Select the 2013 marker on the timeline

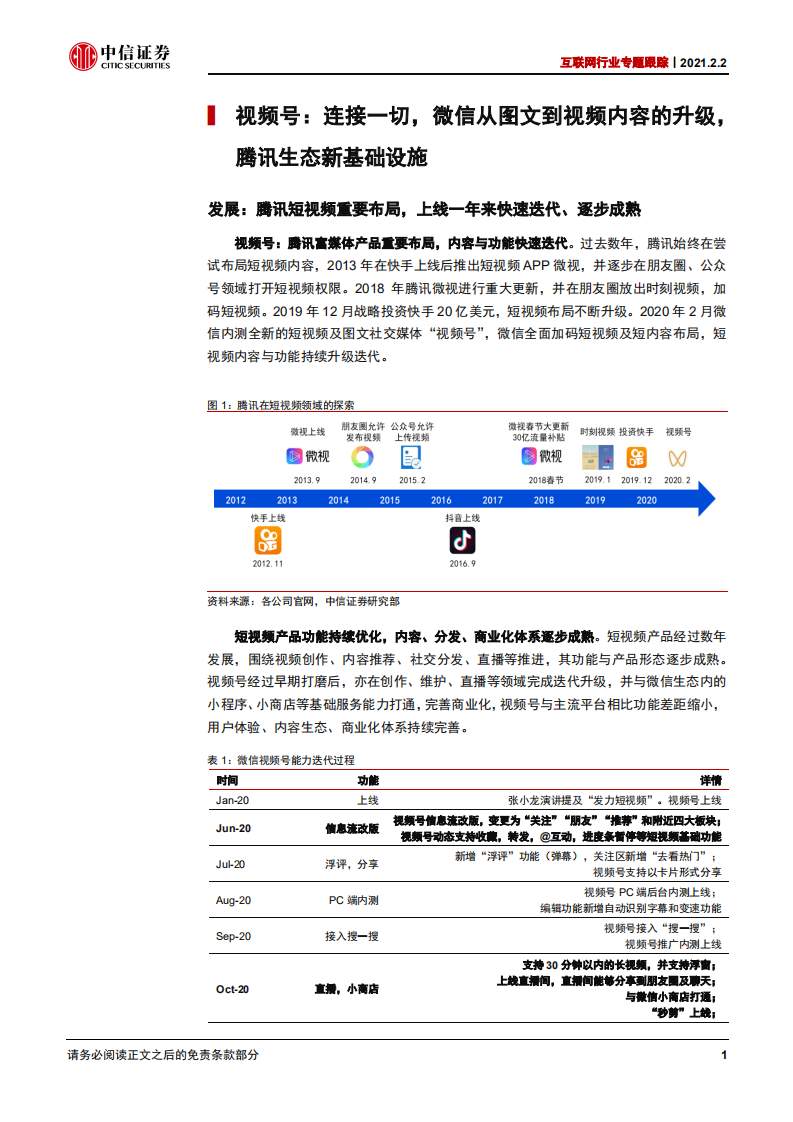tap(287, 500)
